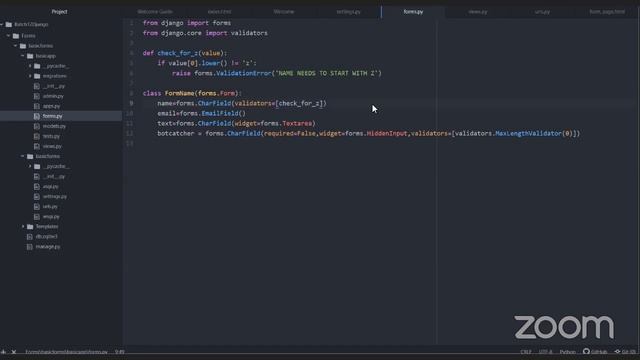This screenshot has width=640, height=360.
Task: Click the plus icon in status bar
Action: tap(3, 352)
